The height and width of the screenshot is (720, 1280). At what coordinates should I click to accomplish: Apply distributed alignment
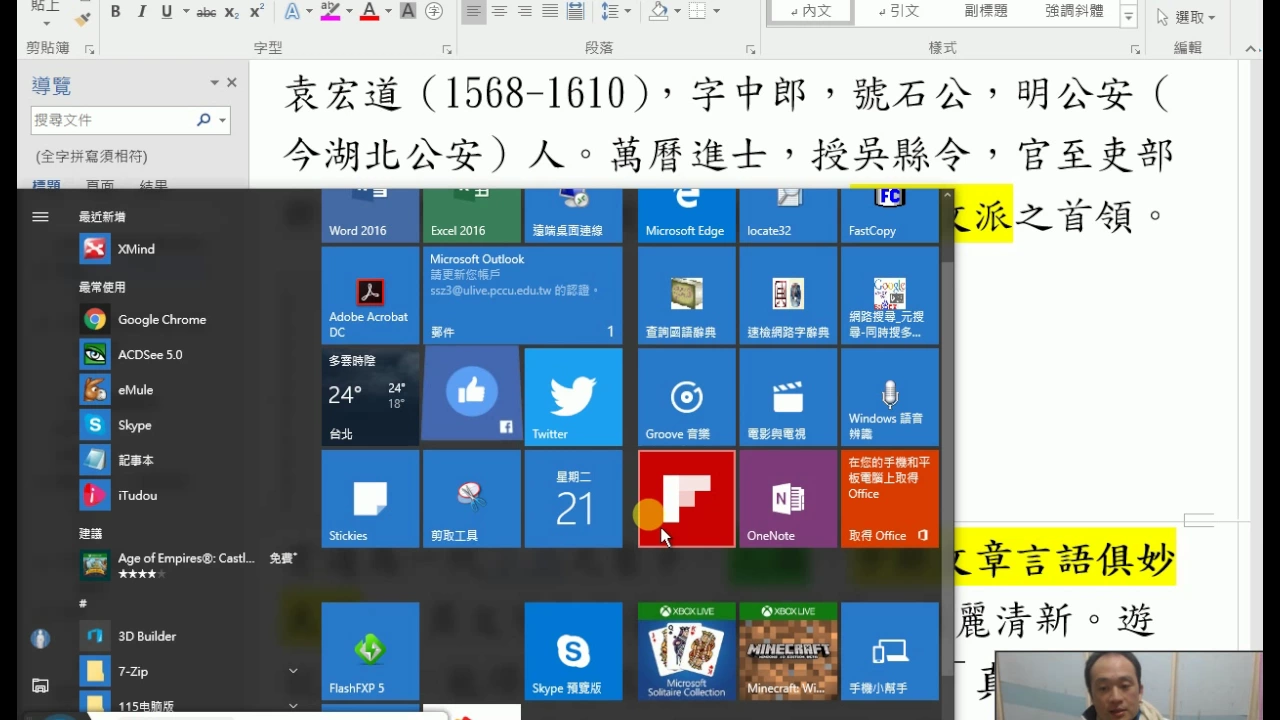coord(575,12)
